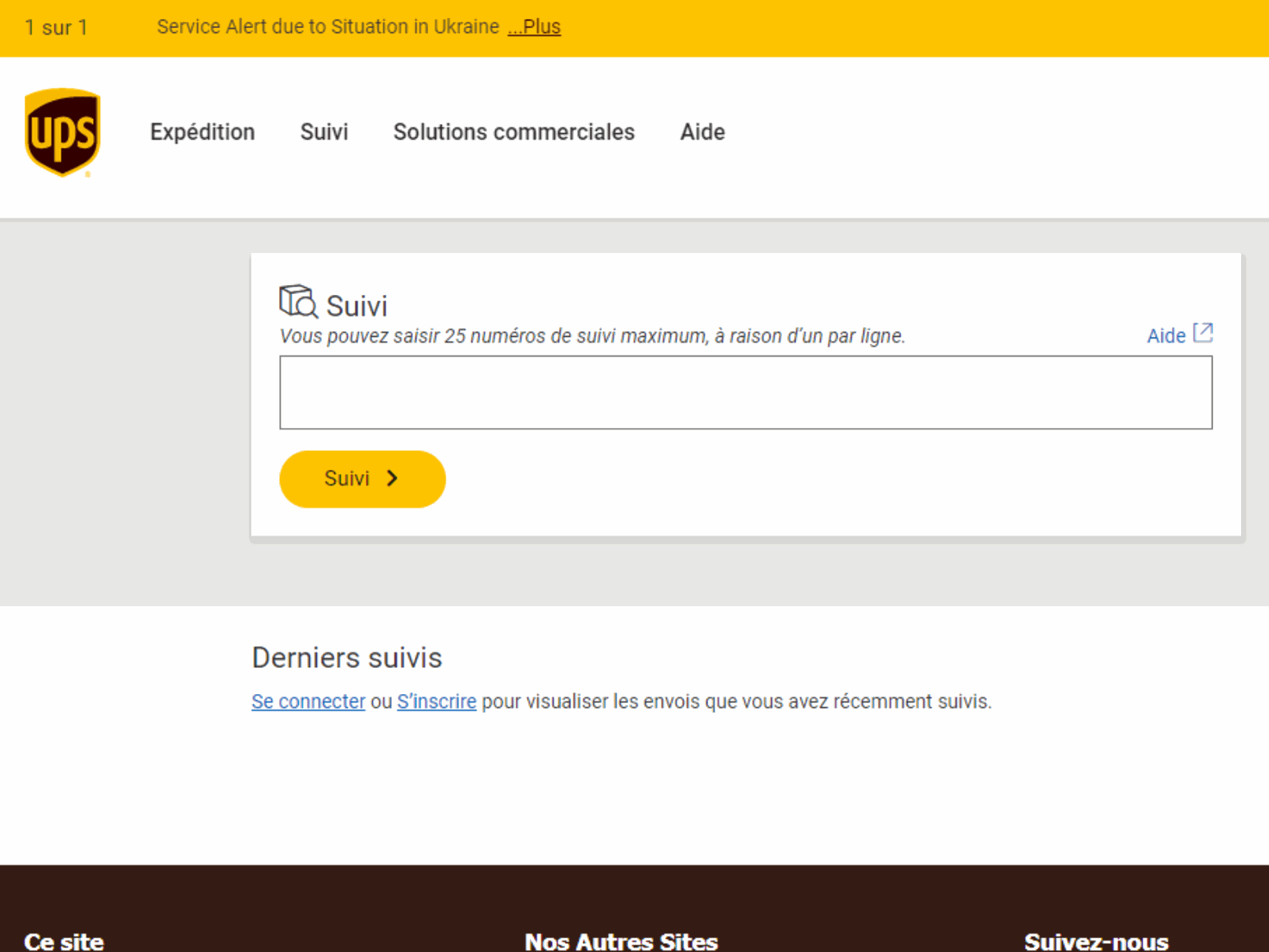This screenshot has width=1269, height=952.
Task: Click the 'Nos Autres Sites' footer heading
Action: click(621, 941)
